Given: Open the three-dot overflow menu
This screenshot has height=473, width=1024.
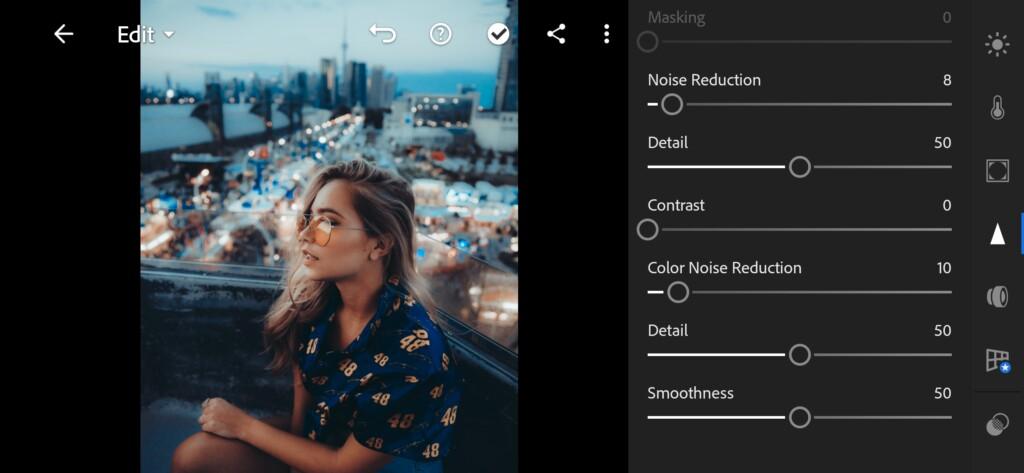Looking at the screenshot, I should tap(607, 34).
